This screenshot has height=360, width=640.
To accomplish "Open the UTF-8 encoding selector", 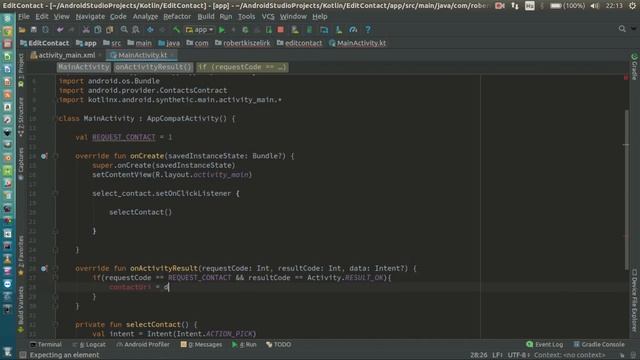I will 519,355.
